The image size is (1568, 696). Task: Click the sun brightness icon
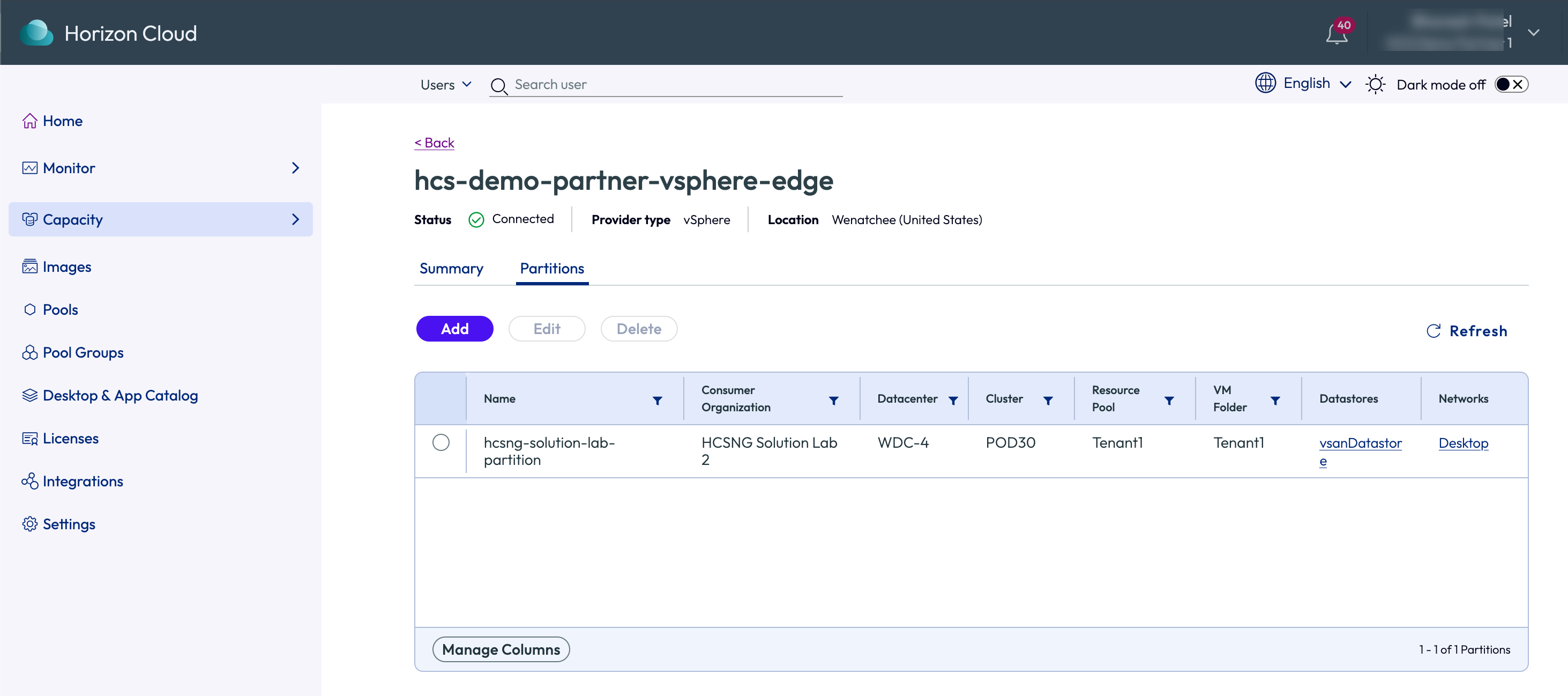[x=1376, y=85]
